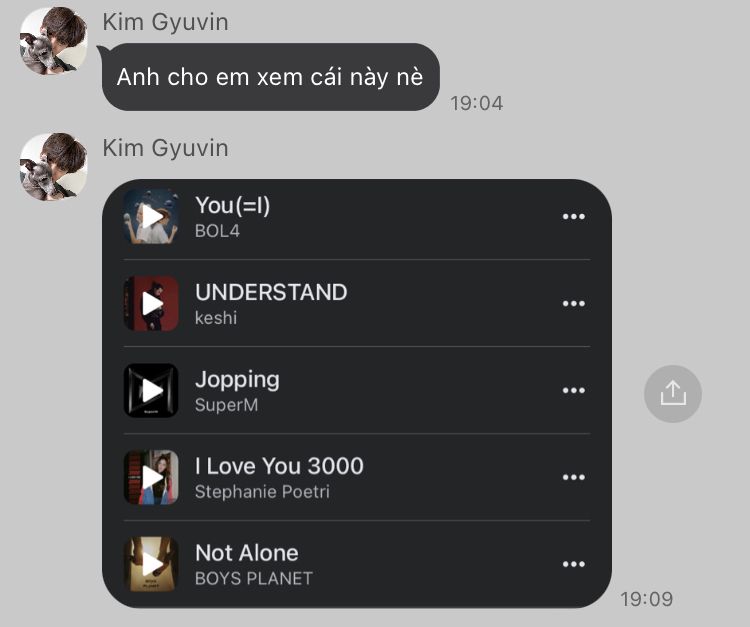This screenshot has height=627, width=750.
Task: Open Kim Gyuvin's top profile avatar
Action: 54,41
